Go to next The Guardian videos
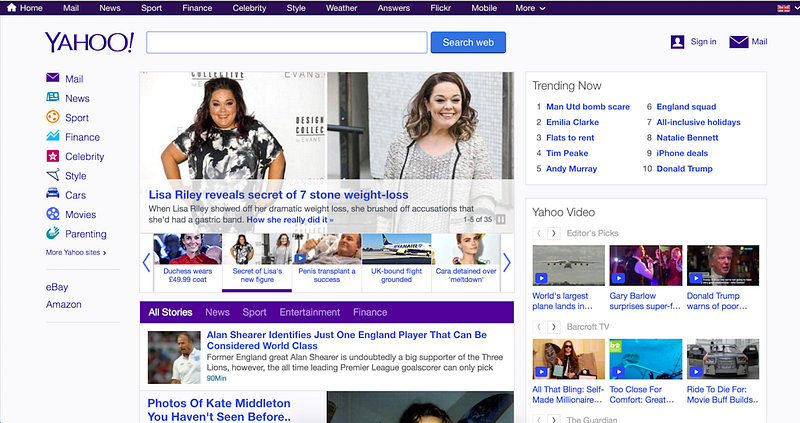Screen dimensions: 800x423 (554, 419)
